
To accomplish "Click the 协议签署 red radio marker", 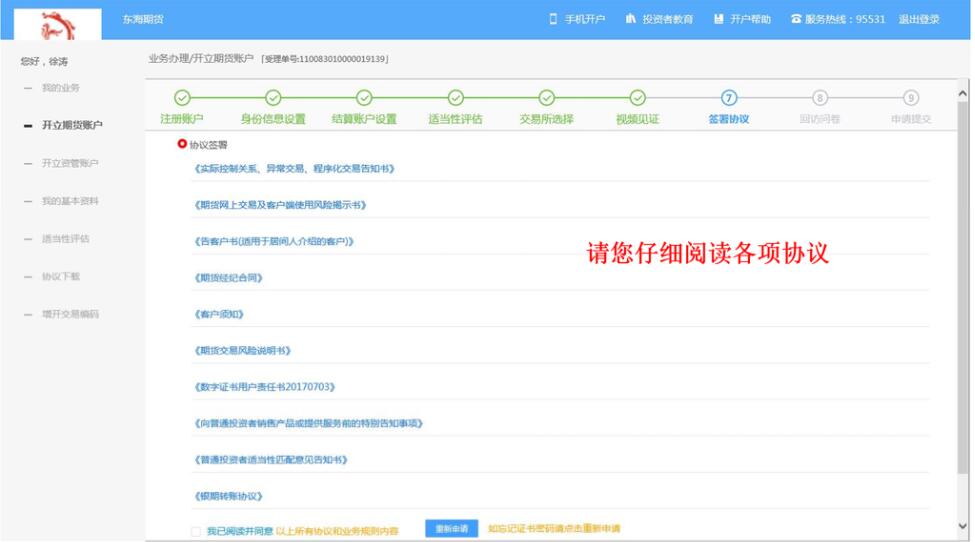I will (182, 145).
